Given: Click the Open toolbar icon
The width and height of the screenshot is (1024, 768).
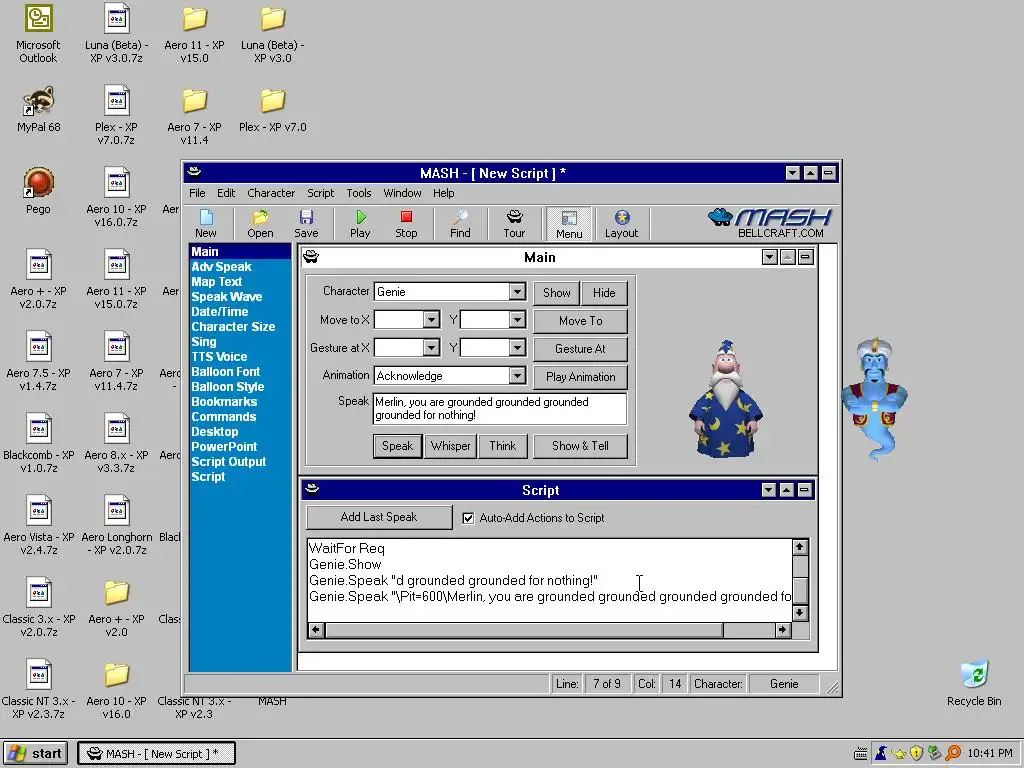Looking at the screenshot, I should [260, 223].
